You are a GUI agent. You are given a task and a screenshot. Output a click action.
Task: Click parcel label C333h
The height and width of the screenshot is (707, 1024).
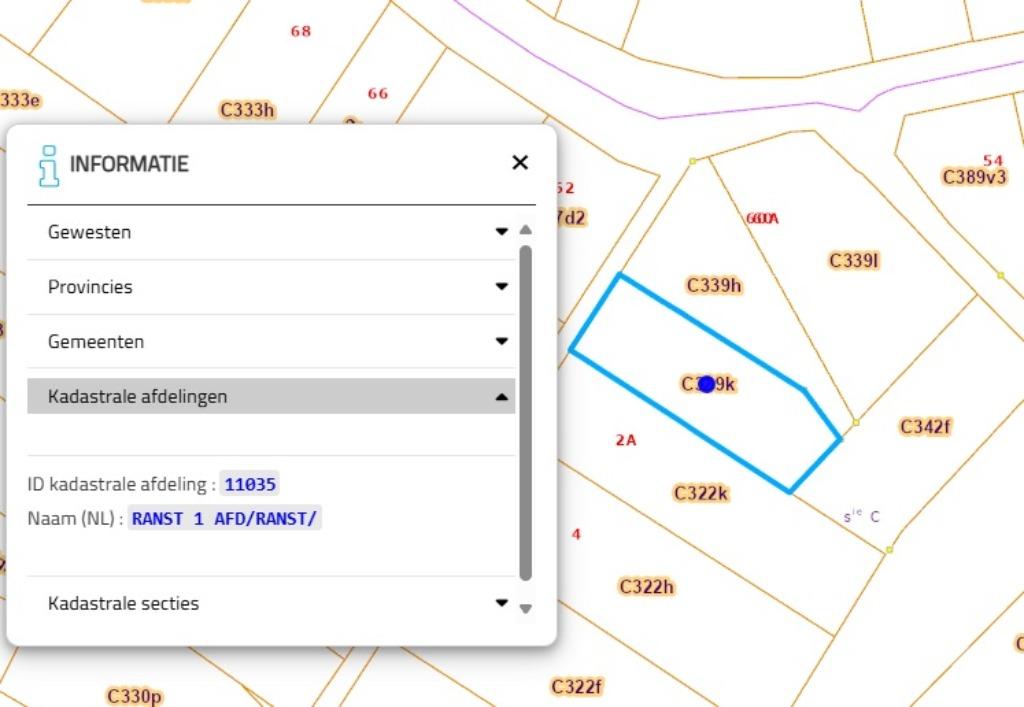(246, 110)
